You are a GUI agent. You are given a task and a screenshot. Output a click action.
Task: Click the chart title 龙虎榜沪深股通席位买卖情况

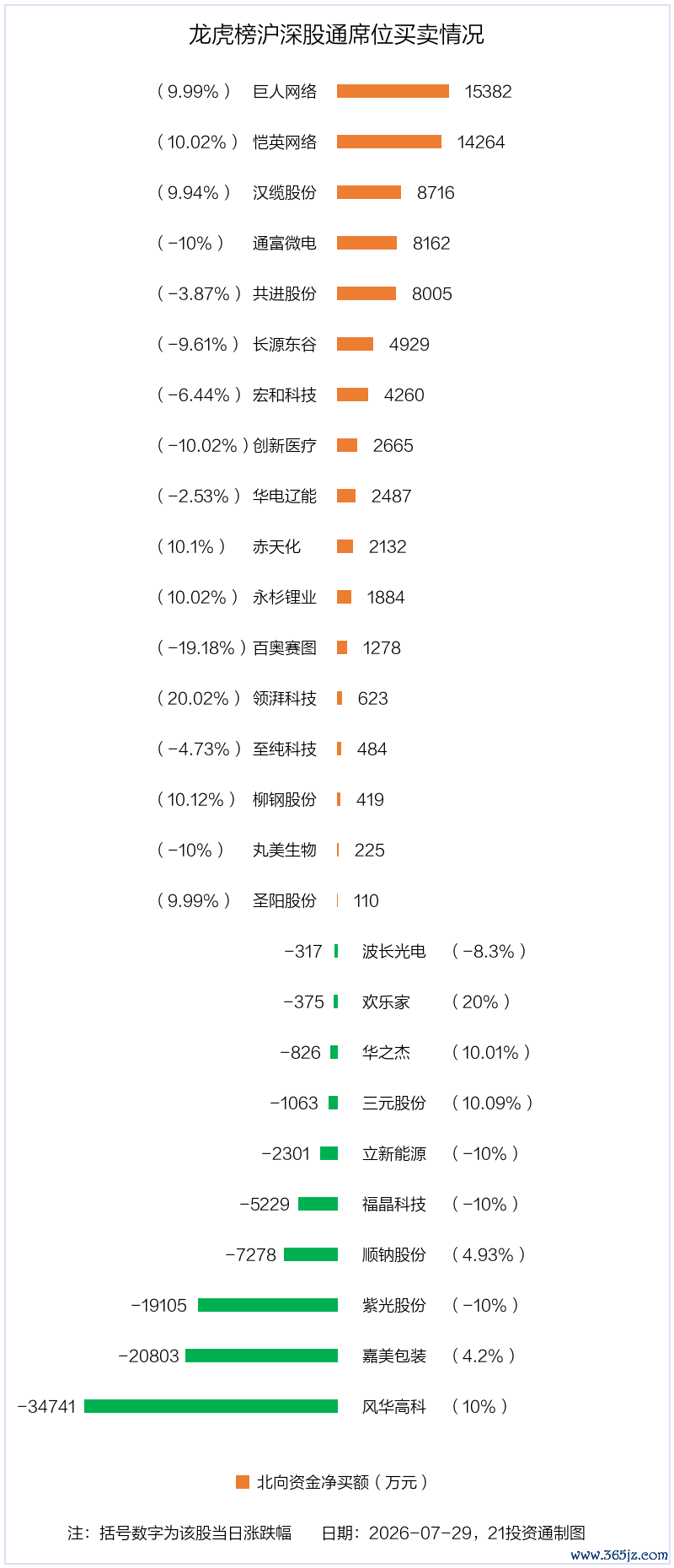pos(336,35)
